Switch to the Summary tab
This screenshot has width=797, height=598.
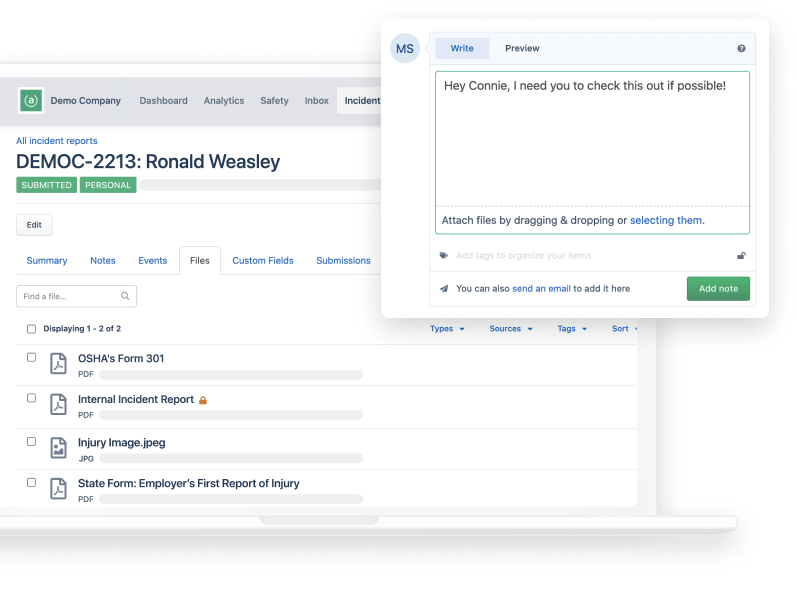pos(47,260)
